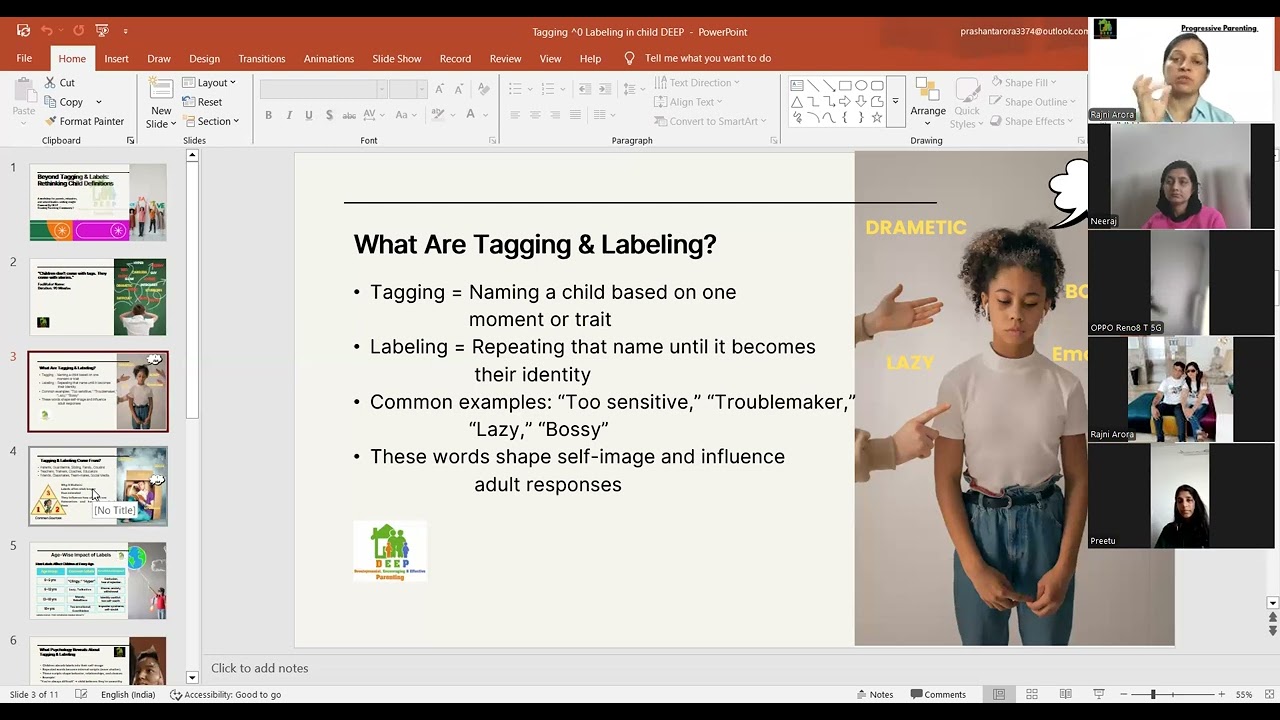Screen dimensions: 1280x720
Task: Click the AutoSave icon in title bar
Action: (x=23, y=31)
